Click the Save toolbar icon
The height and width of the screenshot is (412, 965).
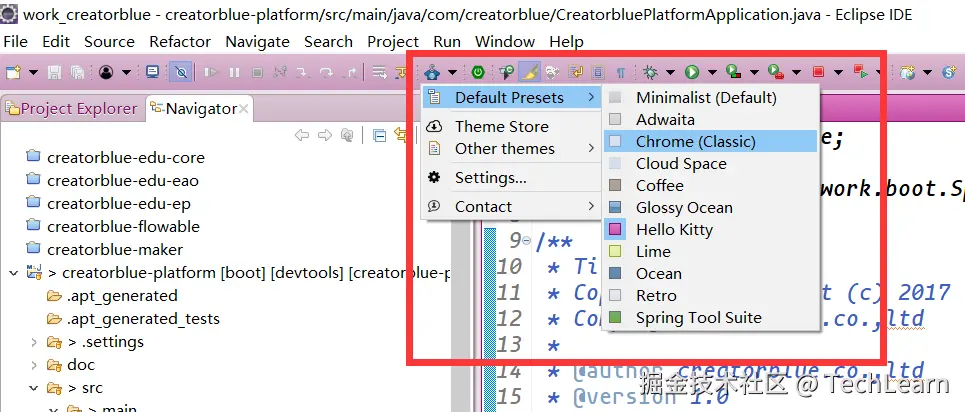pos(55,73)
